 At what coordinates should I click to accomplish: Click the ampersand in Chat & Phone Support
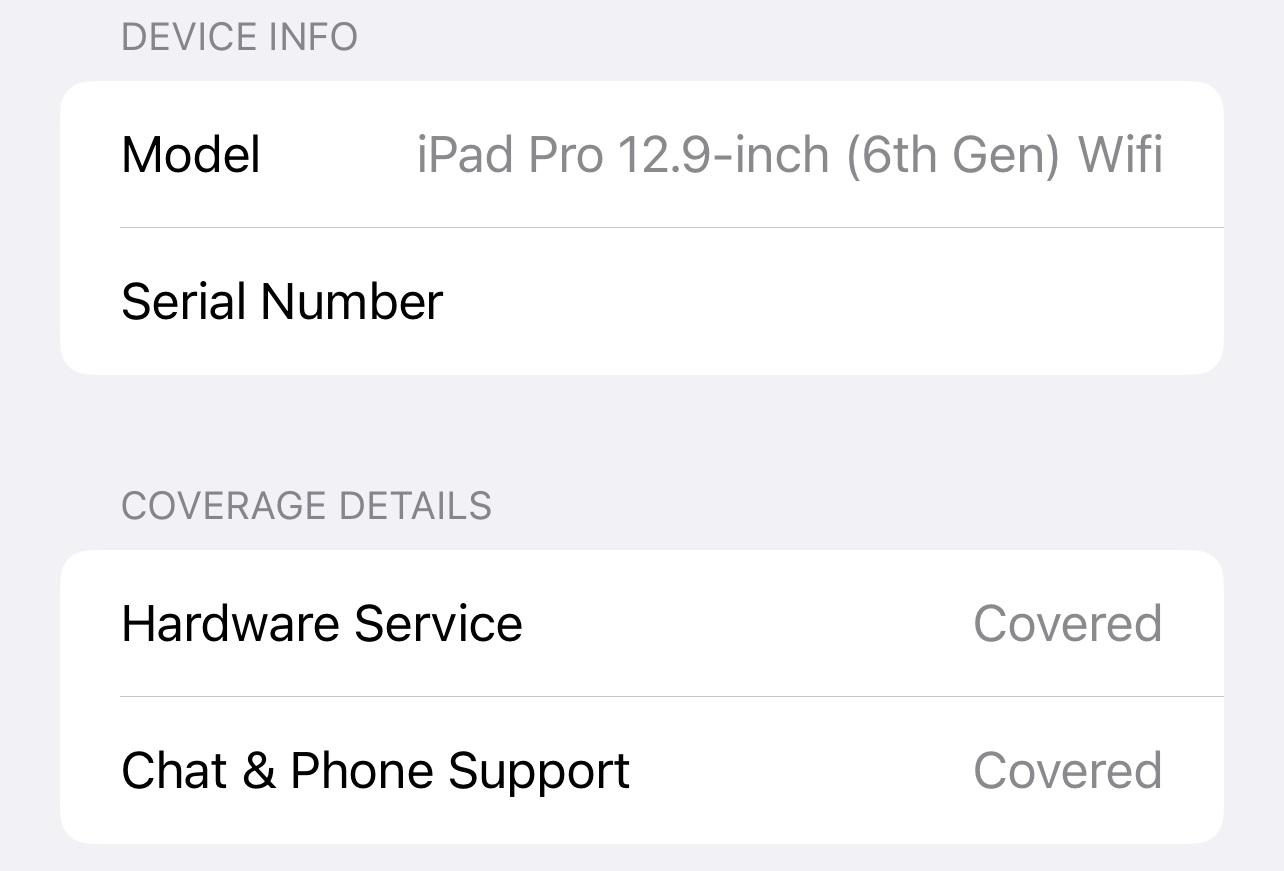click(x=259, y=771)
